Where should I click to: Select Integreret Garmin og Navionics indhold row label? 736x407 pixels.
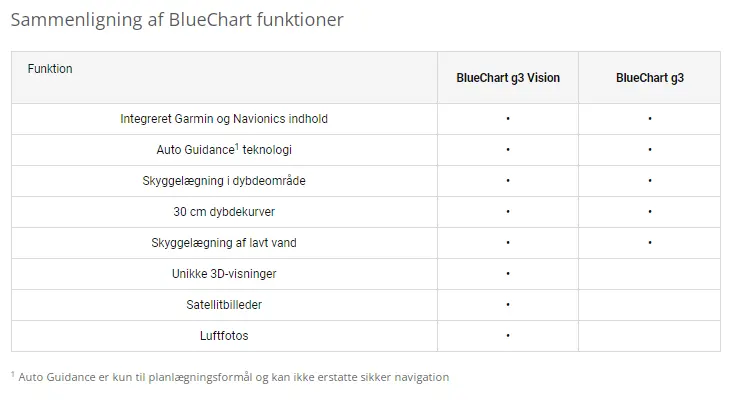[x=224, y=119]
